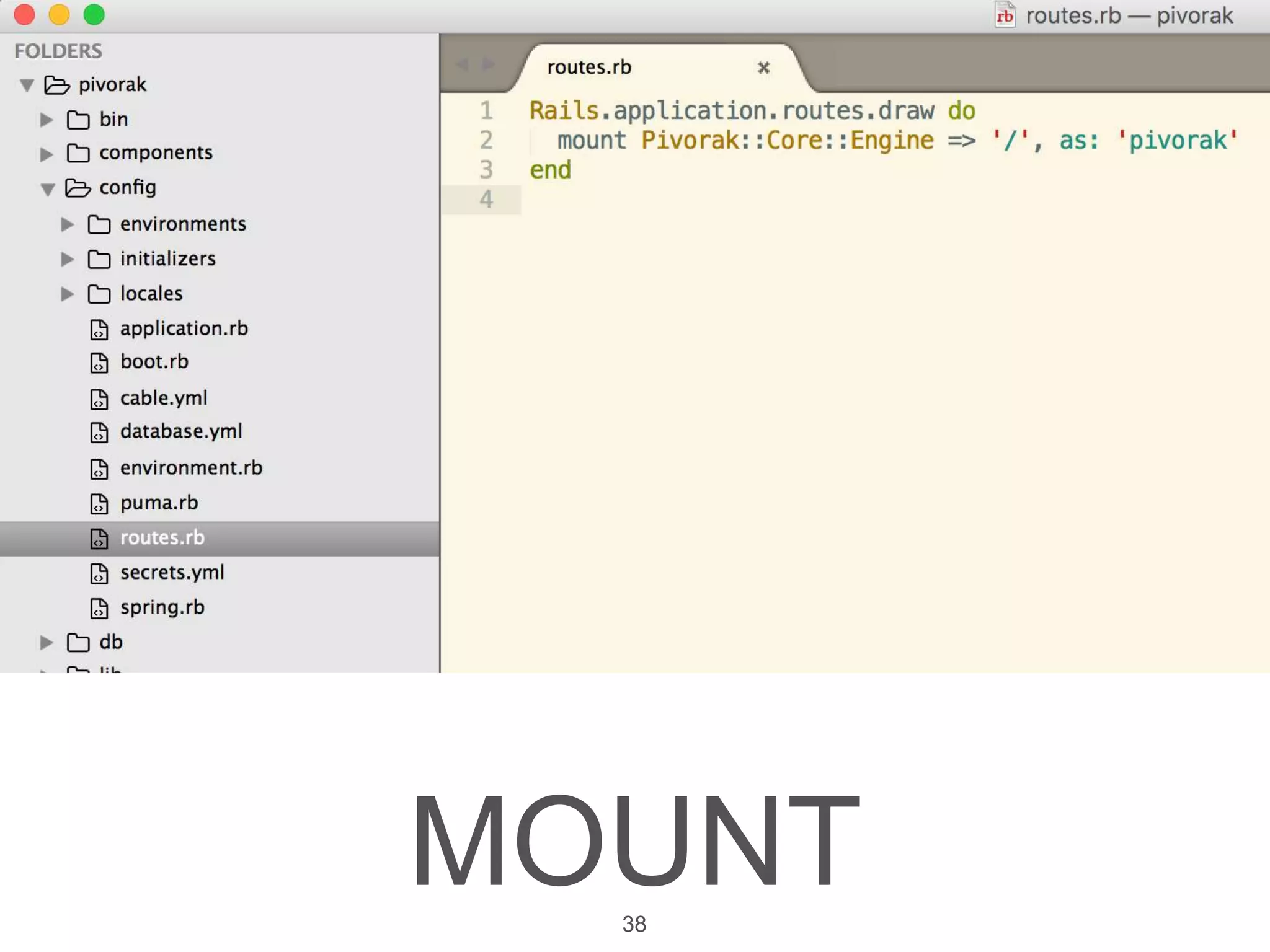Viewport: 1270px width, 952px height.
Task: Click the locales folder icon
Action: (99, 294)
